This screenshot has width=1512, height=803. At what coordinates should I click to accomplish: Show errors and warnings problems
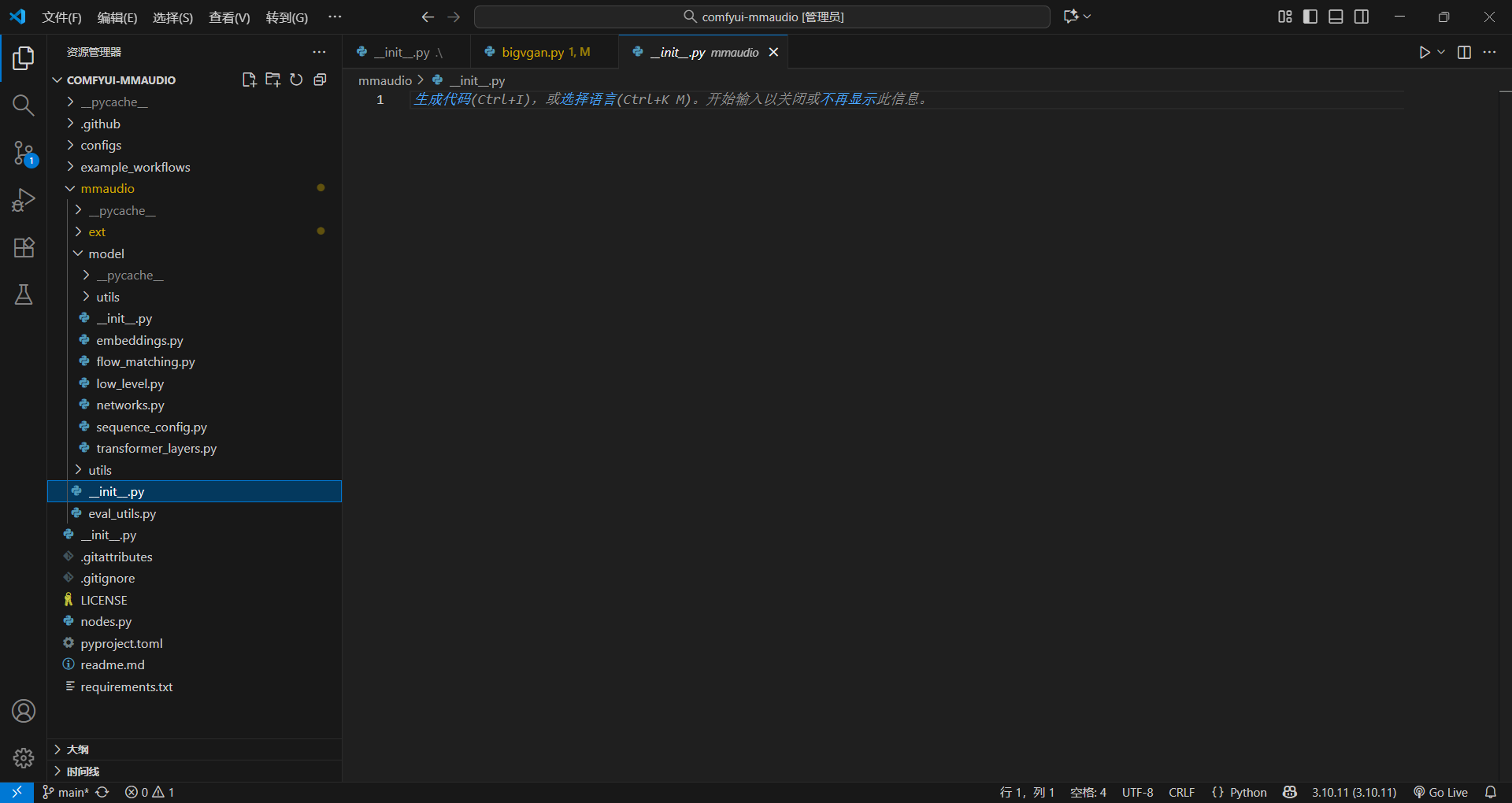(150, 792)
